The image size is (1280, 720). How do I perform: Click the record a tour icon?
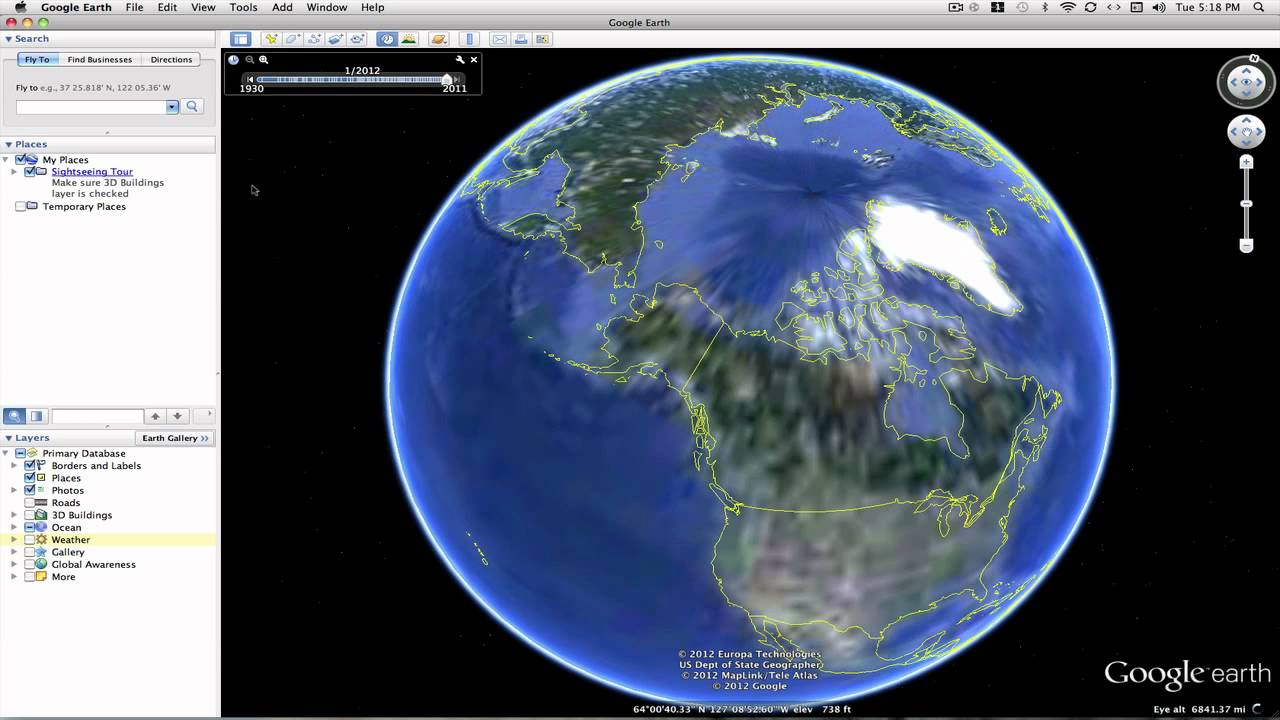point(356,39)
